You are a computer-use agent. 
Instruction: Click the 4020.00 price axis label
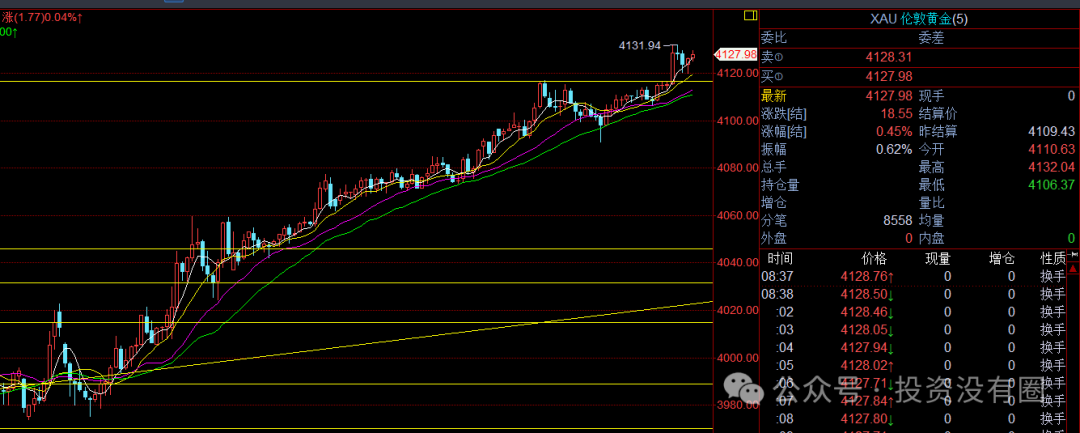pyautogui.click(x=736, y=310)
